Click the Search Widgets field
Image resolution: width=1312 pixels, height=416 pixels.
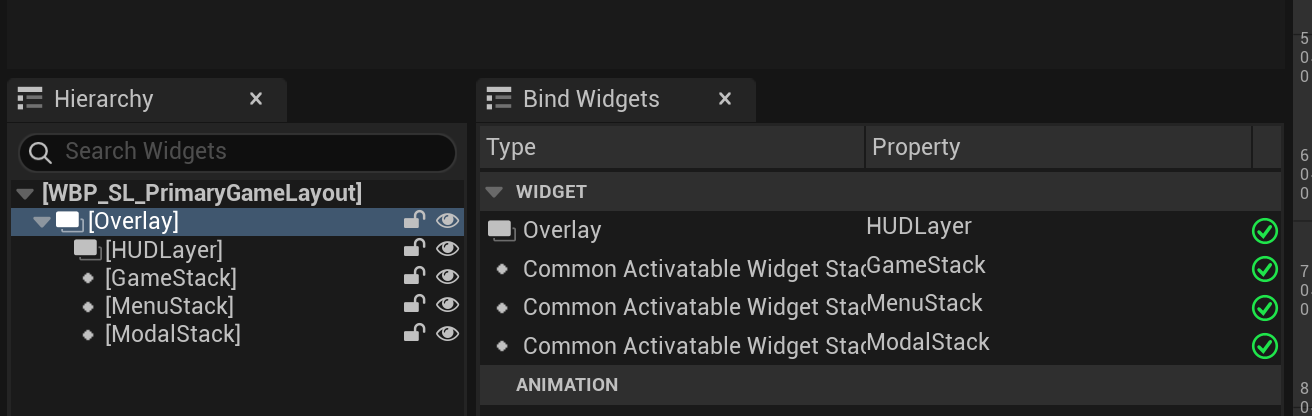coord(237,152)
